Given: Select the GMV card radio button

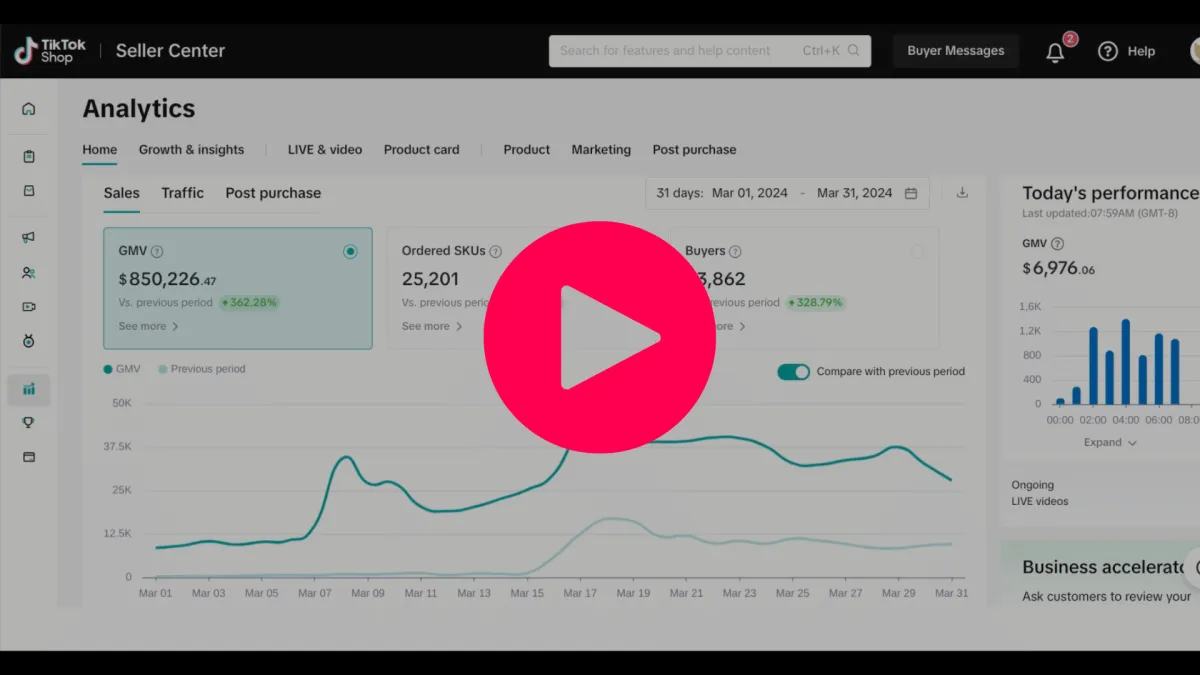Looking at the screenshot, I should (x=350, y=252).
